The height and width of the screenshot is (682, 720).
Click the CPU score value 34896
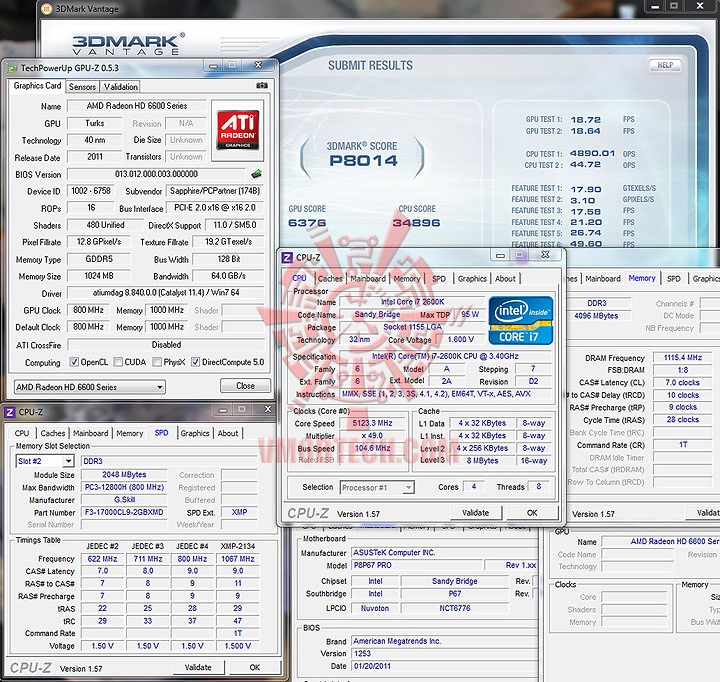(416, 223)
